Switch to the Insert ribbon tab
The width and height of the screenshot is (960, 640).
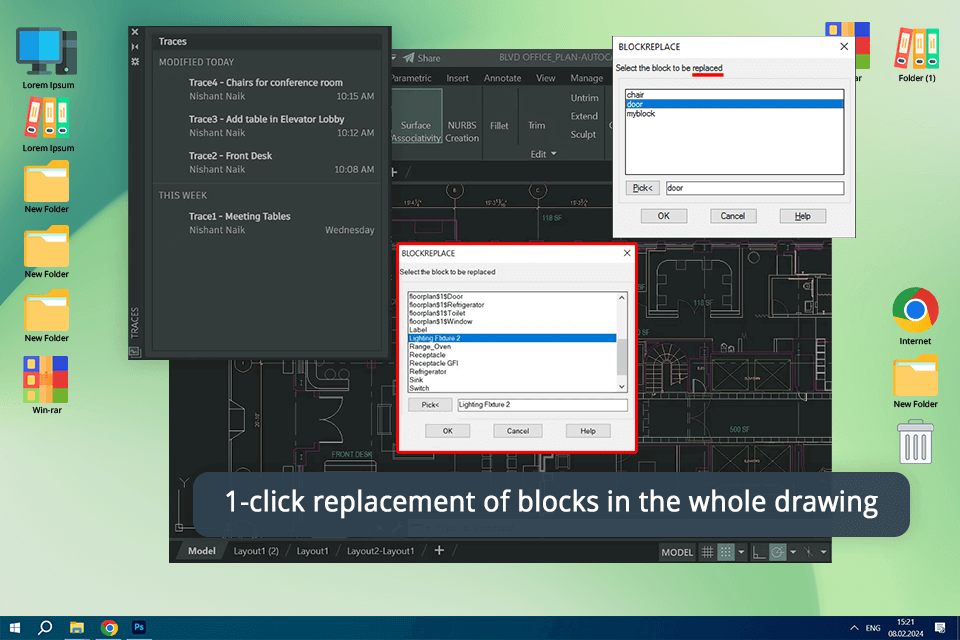[457, 78]
